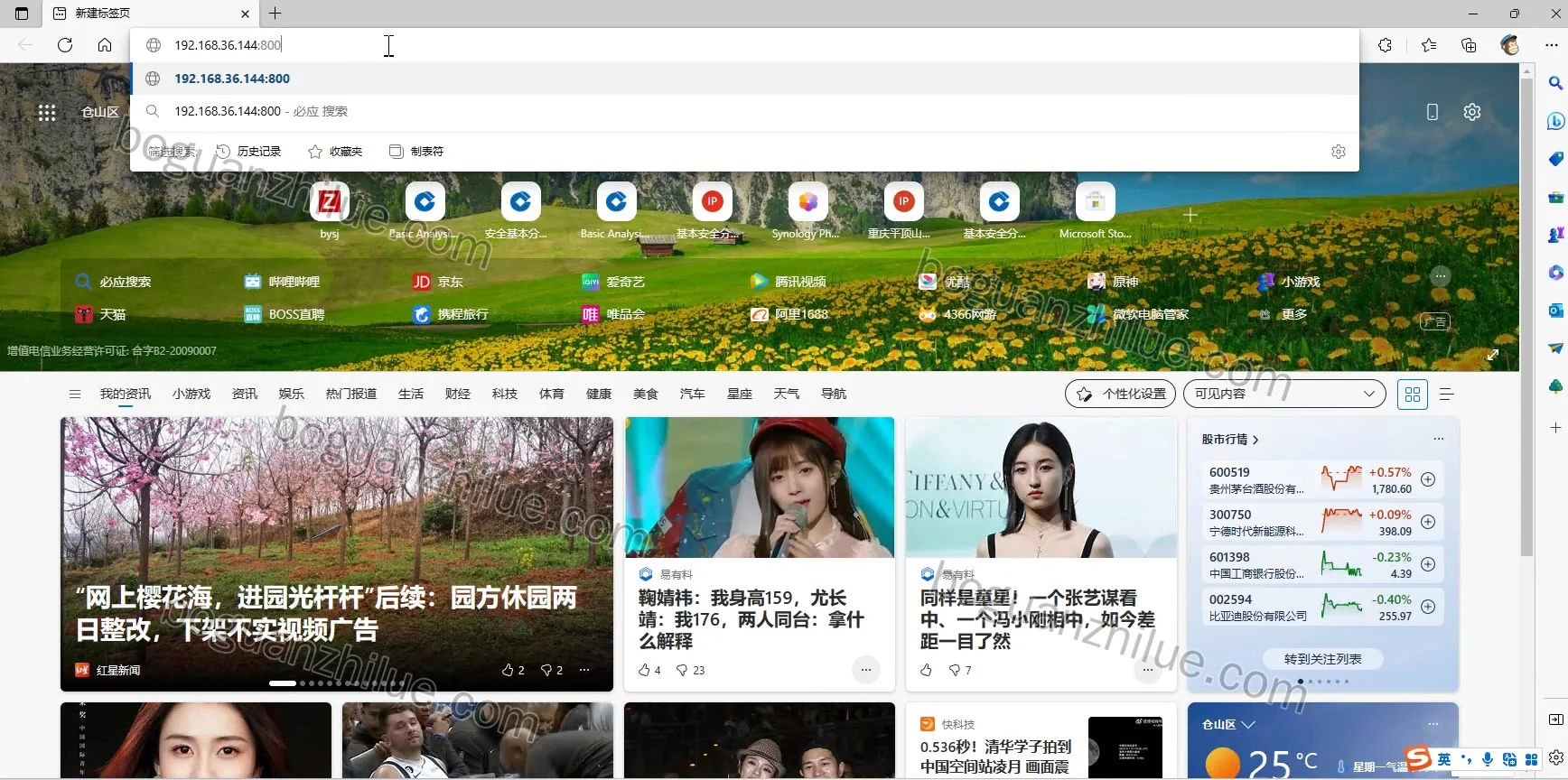Open the favorites star-list icon

pos(1429,45)
